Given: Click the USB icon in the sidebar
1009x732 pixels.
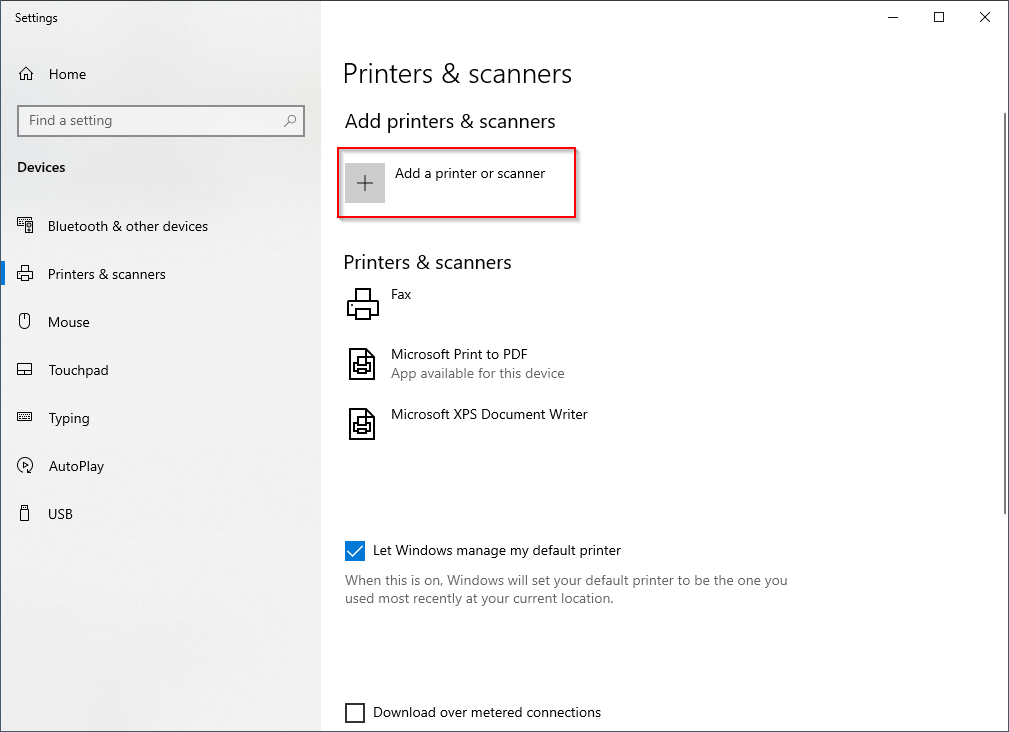Looking at the screenshot, I should [25, 514].
